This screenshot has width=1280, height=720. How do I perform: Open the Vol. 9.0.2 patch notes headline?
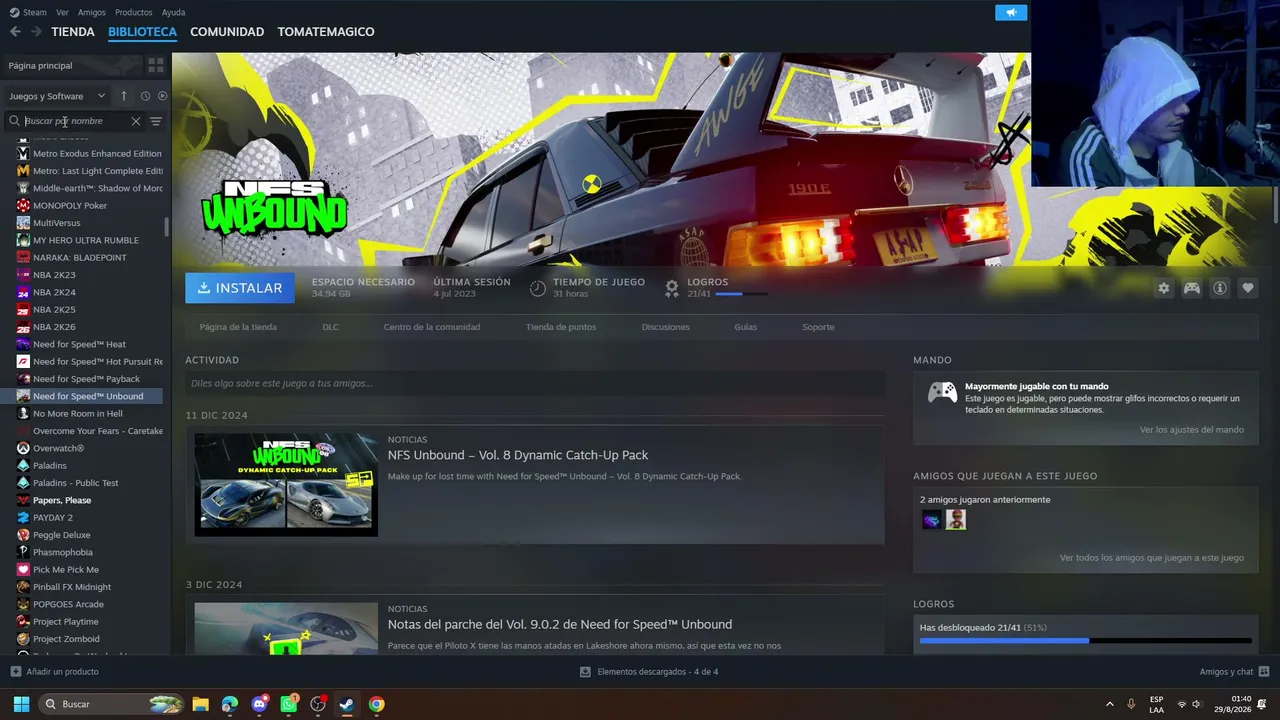(x=560, y=624)
